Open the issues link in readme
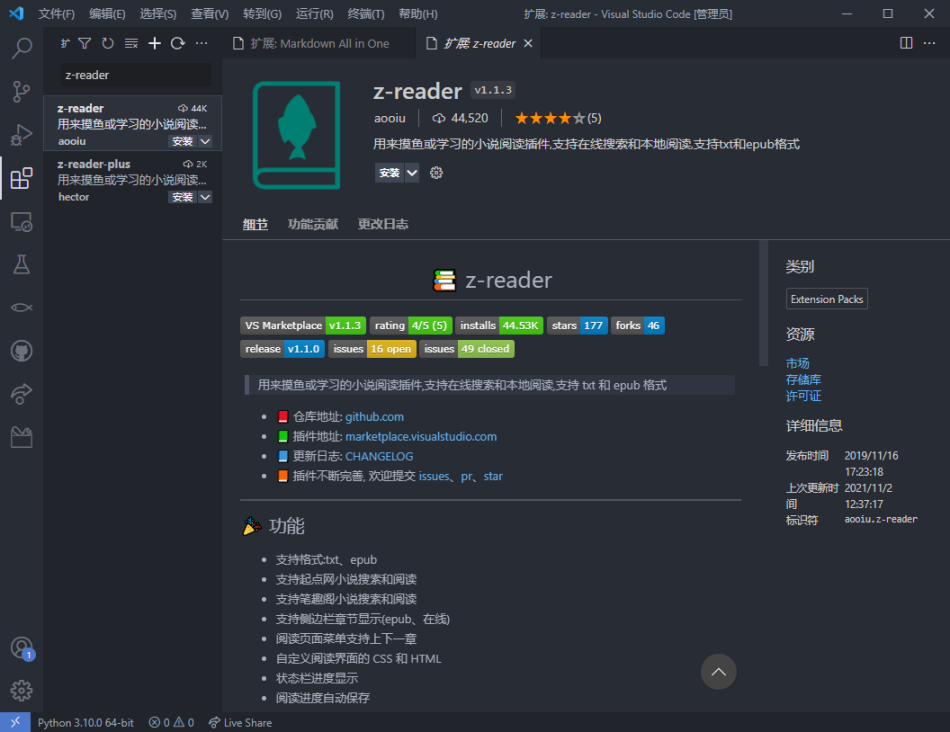This screenshot has width=950, height=732. pyautogui.click(x=434, y=476)
